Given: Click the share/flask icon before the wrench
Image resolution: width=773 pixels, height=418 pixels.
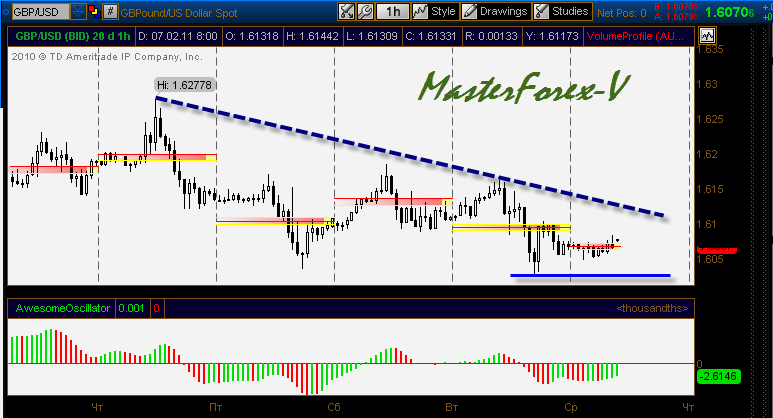Looking at the screenshot, I should click(347, 11).
